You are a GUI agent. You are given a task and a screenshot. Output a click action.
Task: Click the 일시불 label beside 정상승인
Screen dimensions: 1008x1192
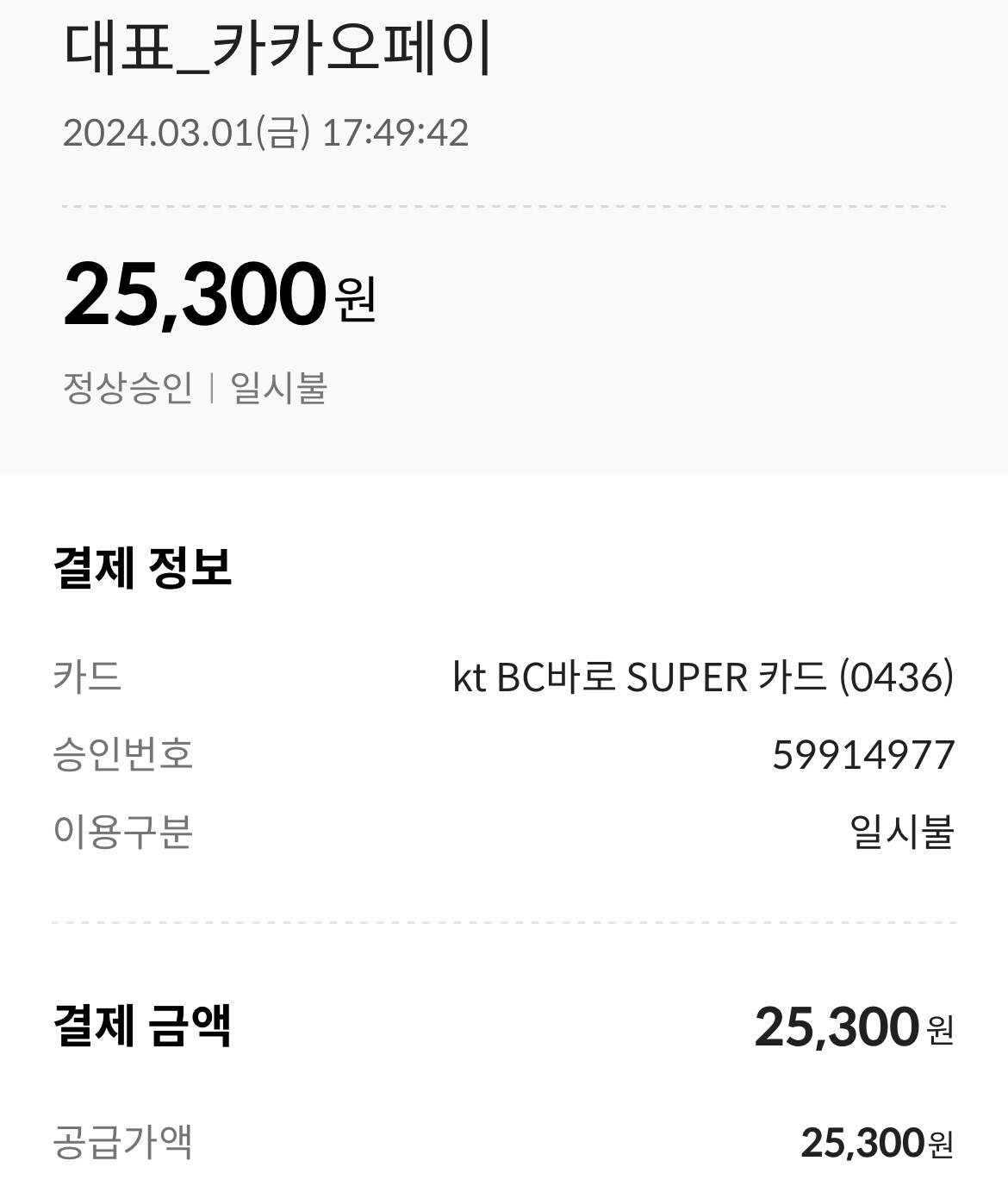tap(278, 387)
